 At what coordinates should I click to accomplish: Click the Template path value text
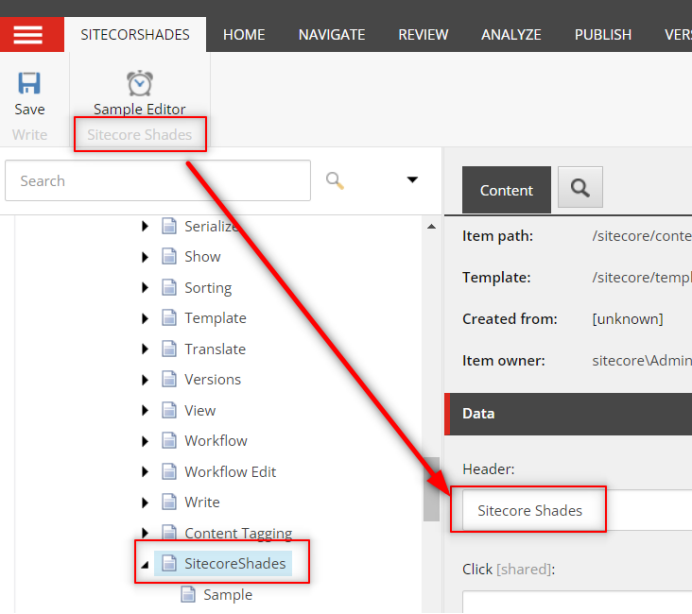[642, 277]
